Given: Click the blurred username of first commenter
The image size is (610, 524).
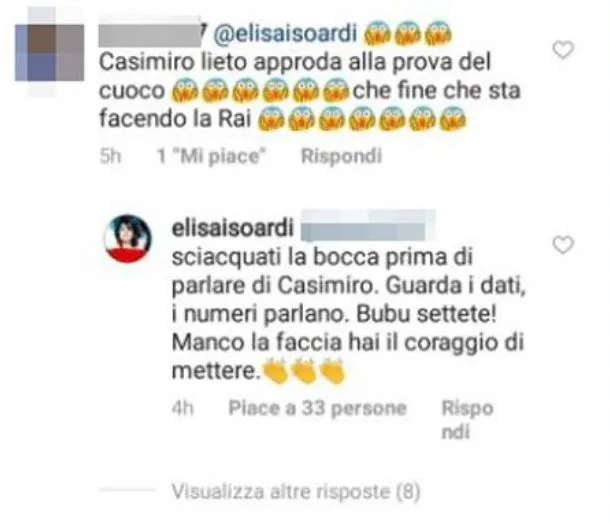Looking at the screenshot, I should [149, 32].
